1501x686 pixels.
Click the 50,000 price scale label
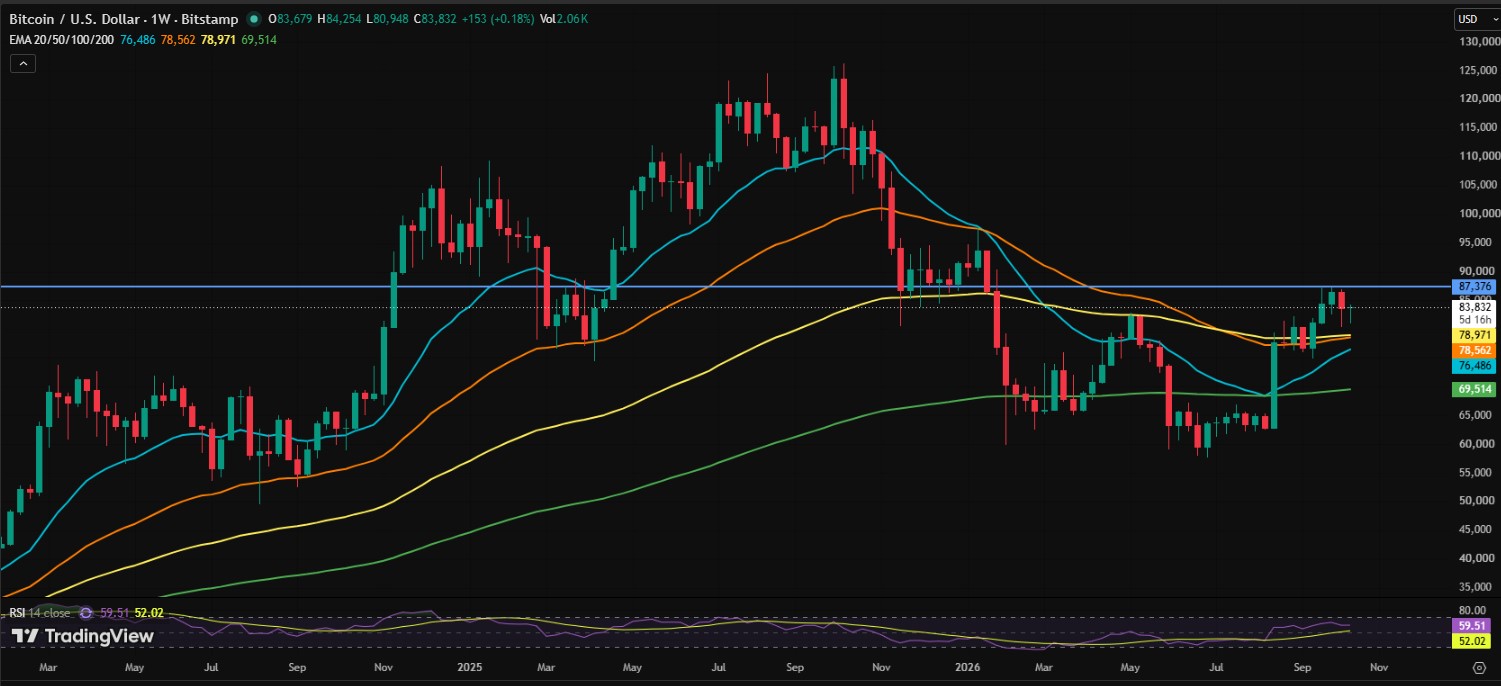pos(1479,500)
